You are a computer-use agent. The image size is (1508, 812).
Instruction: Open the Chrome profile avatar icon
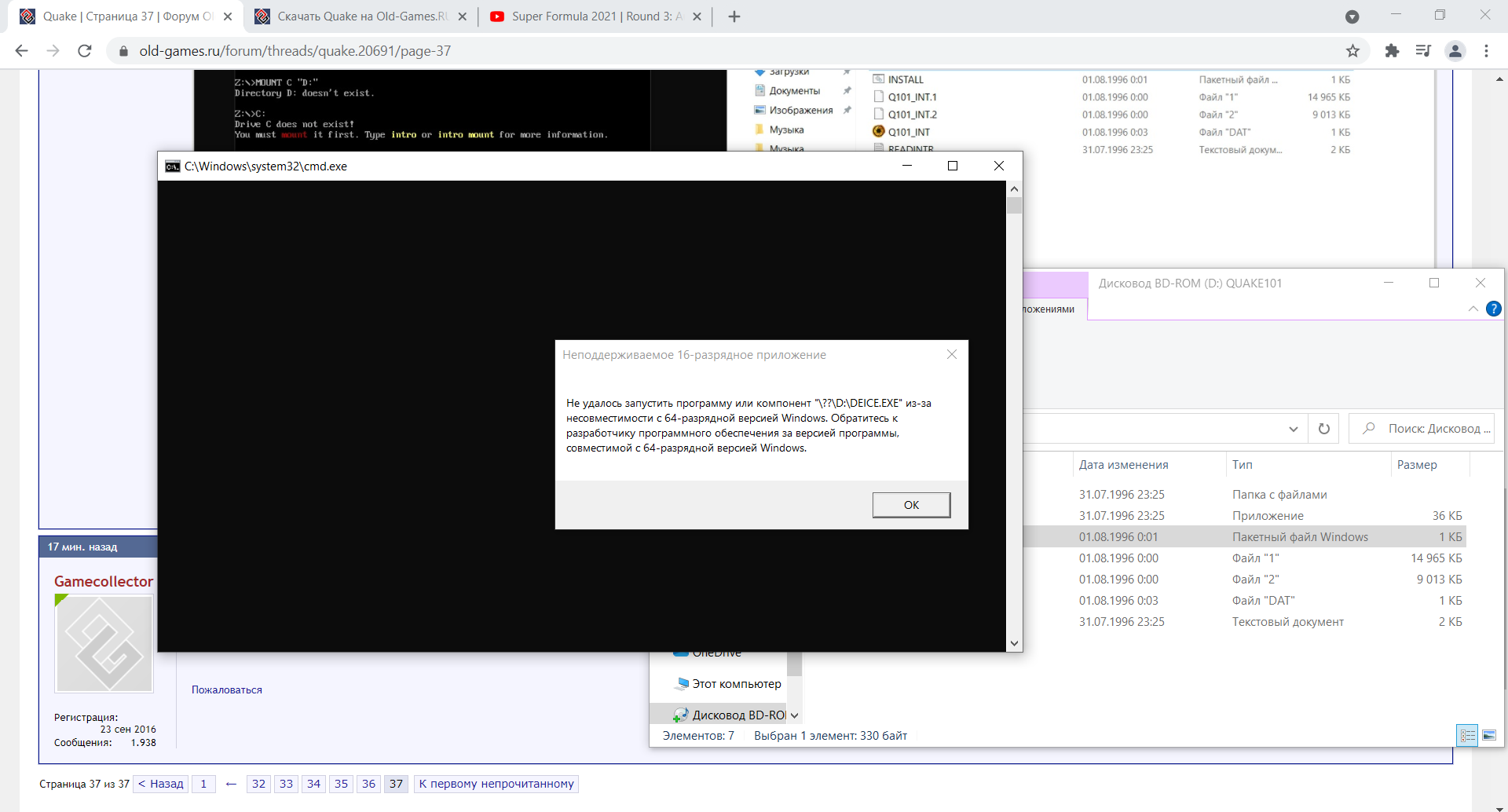point(1455,51)
